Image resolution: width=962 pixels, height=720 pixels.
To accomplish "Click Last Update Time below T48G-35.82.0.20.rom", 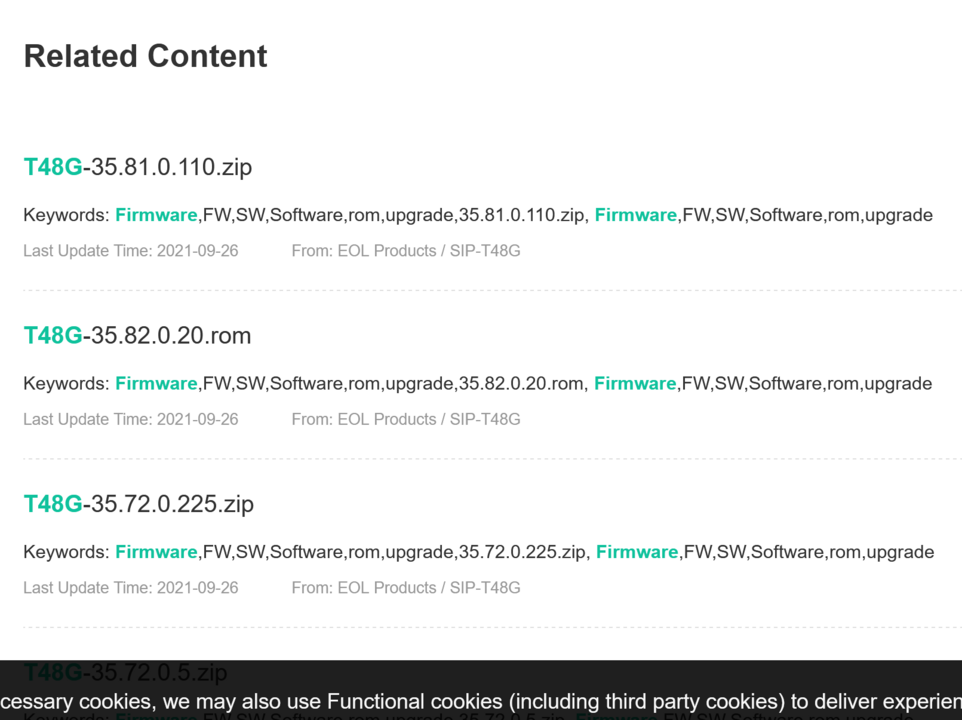I will (131, 419).
